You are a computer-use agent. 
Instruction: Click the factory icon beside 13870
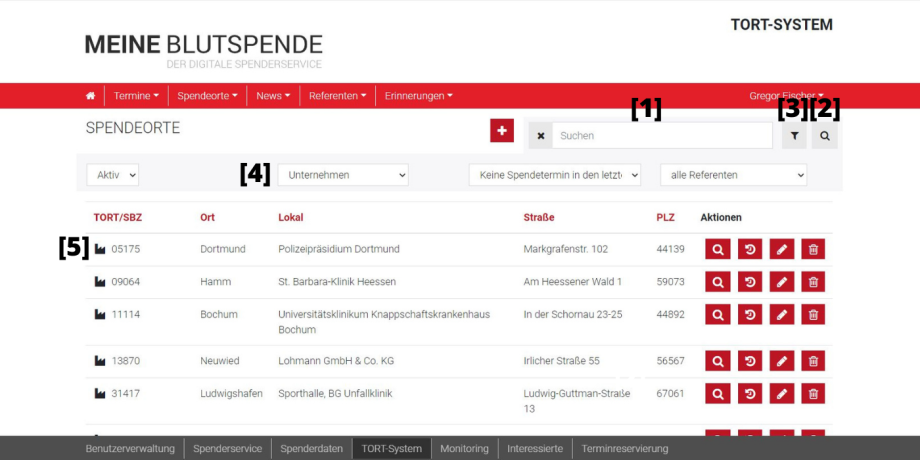tap(100, 361)
